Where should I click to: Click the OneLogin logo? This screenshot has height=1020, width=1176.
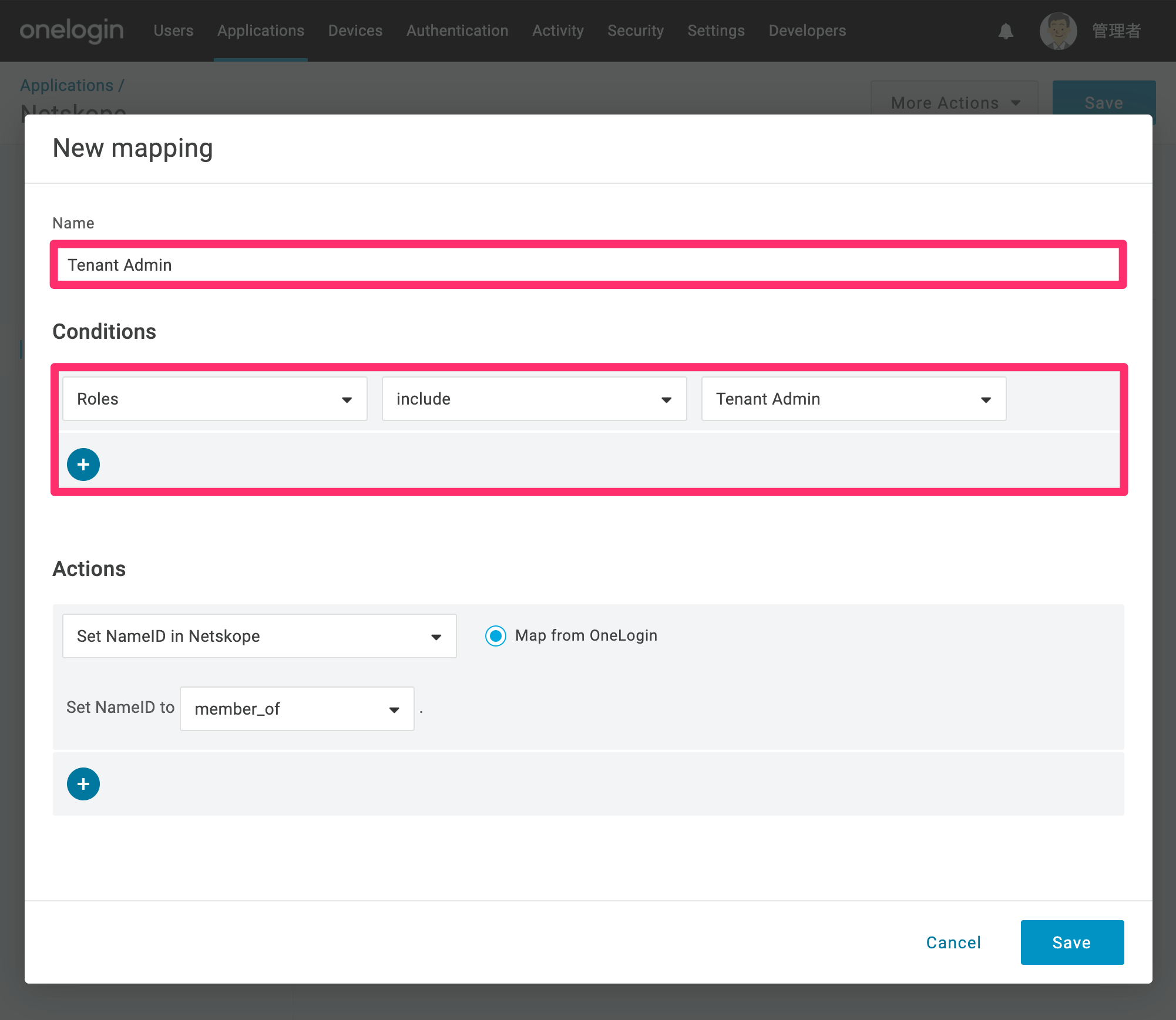(72, 31)
